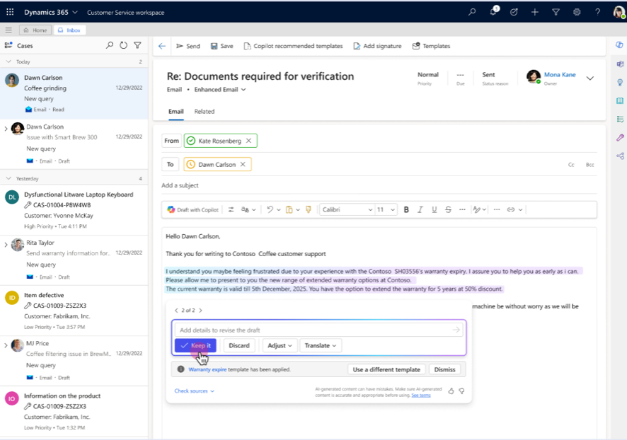Click the Add signature command
Screen dimensions: 627x440
(376, 46)
